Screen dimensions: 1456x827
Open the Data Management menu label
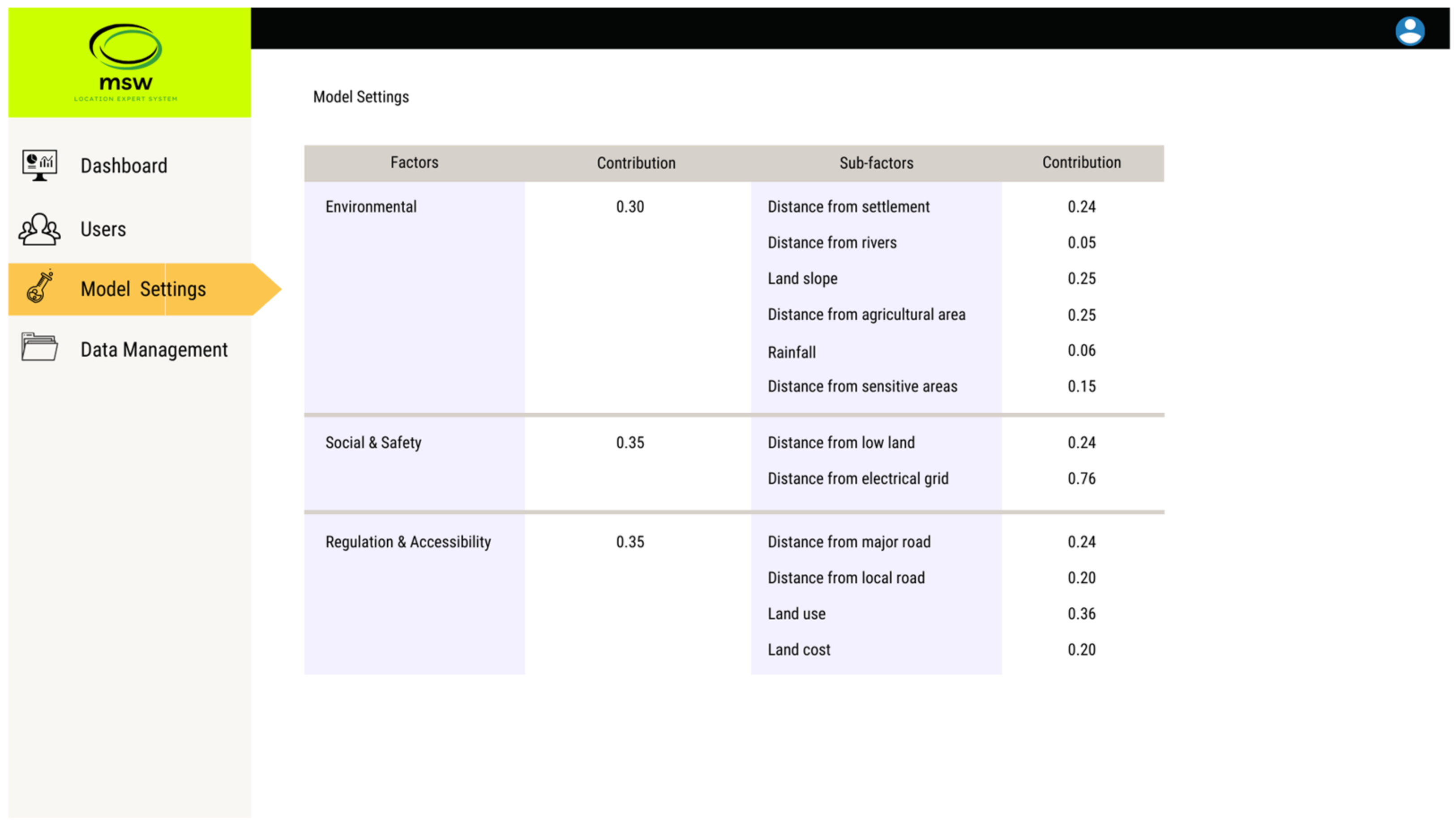(x=154, y=350)
